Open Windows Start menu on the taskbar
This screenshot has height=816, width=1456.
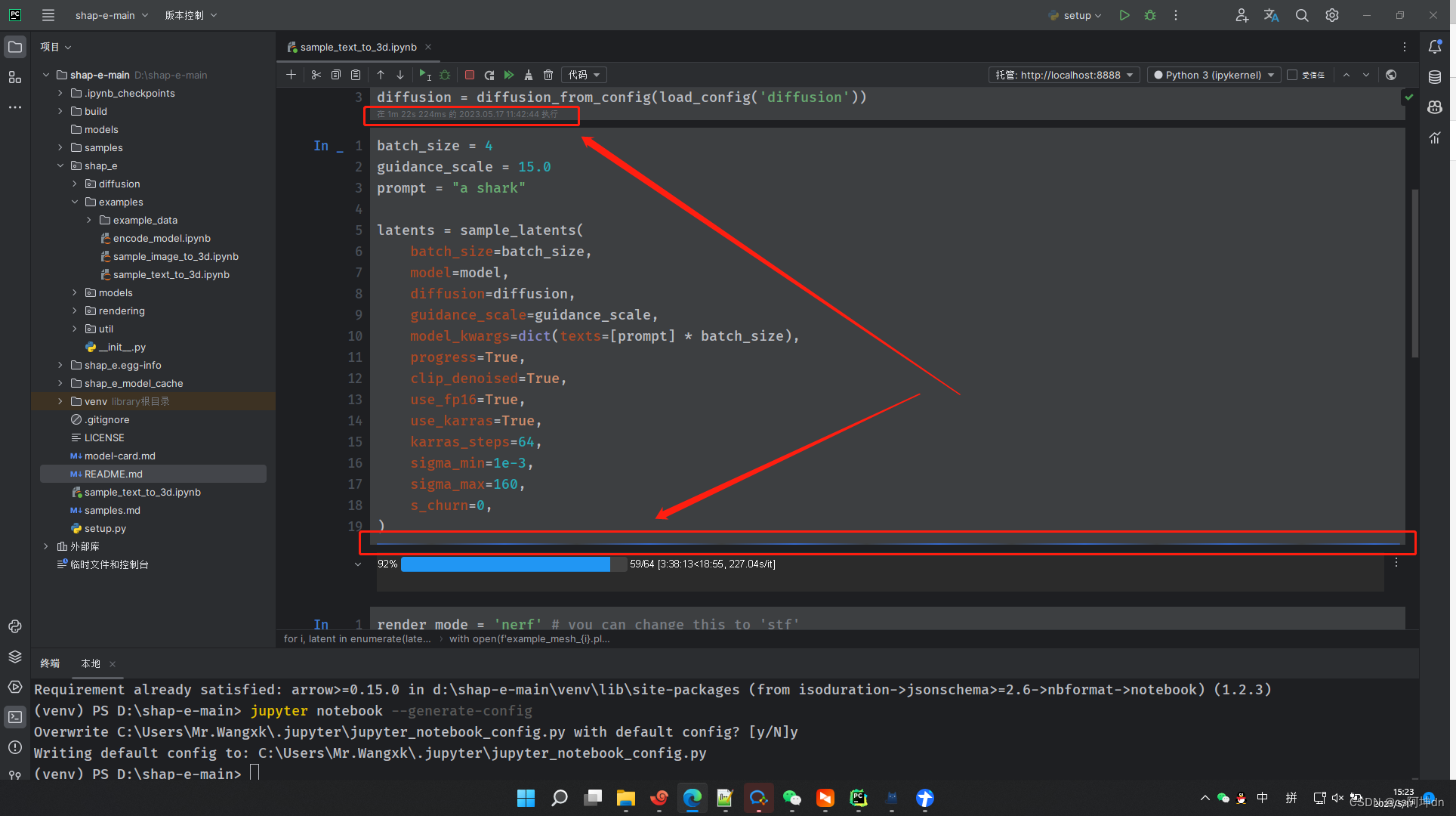526,798
